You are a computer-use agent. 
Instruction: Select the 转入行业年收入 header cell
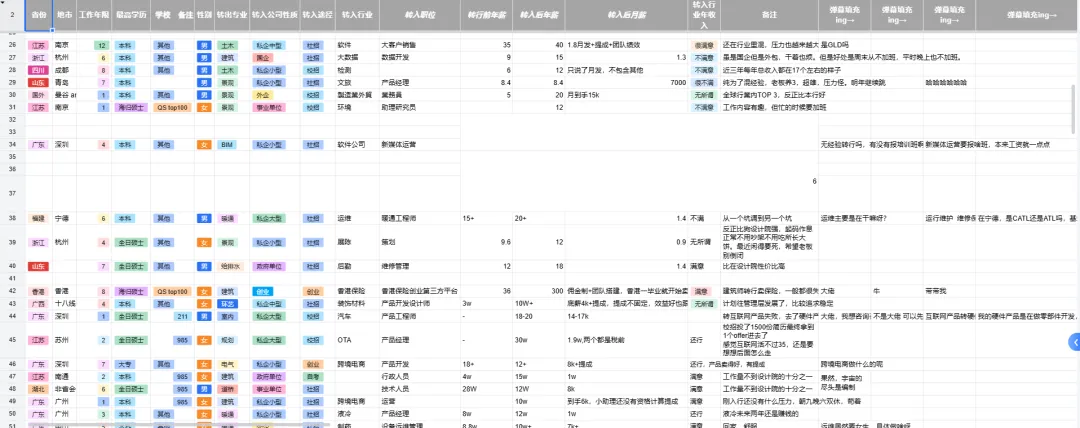(x=703, y=14)
